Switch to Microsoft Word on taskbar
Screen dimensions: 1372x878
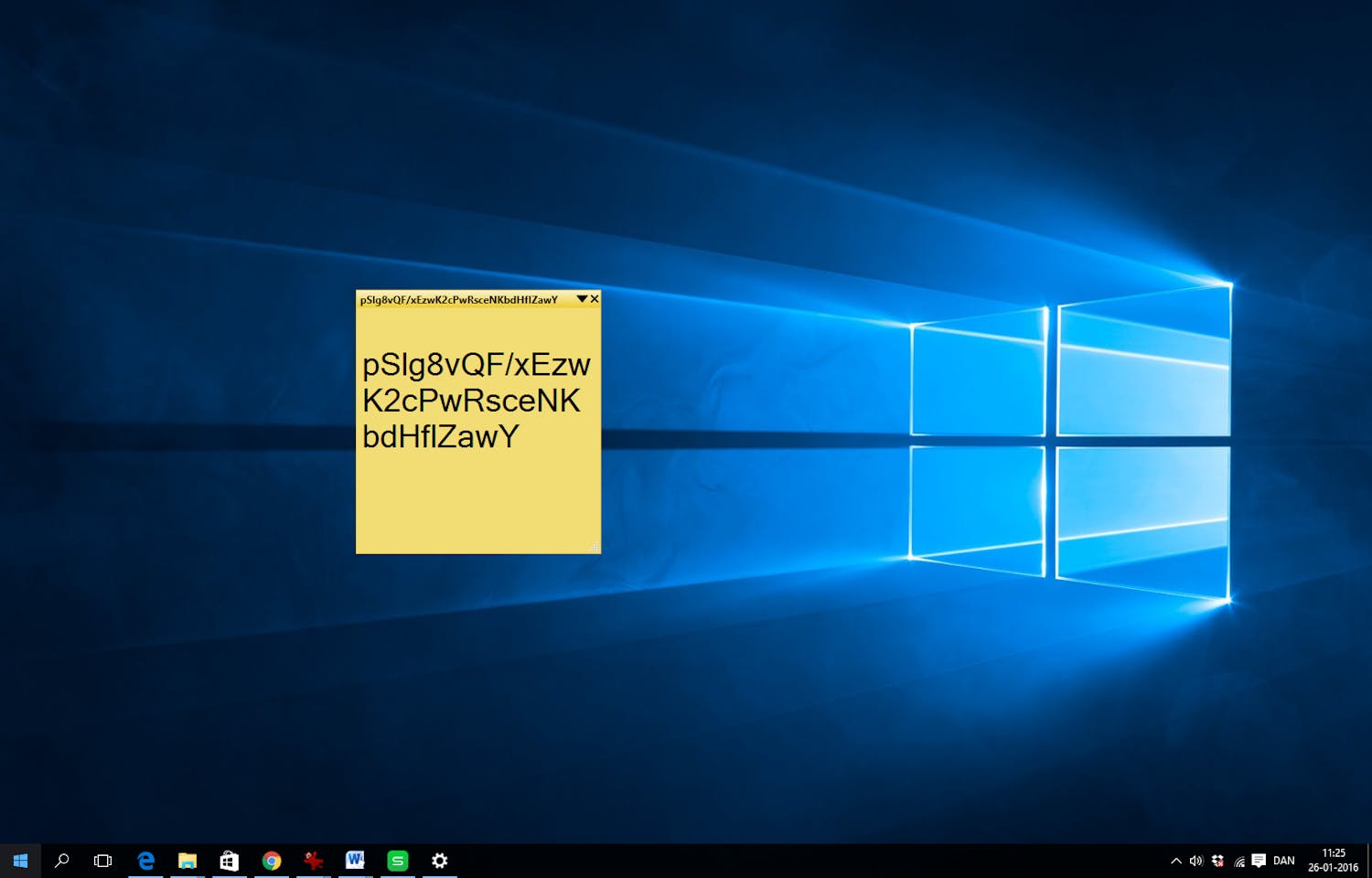(356, 861)
